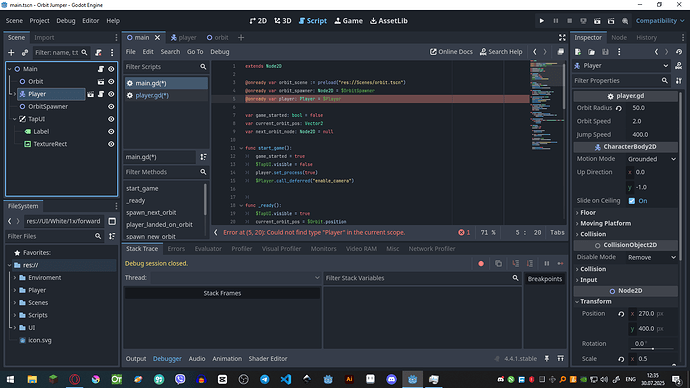Switch to the Errors debugger tab
Screen dimensions: 690x388
pos(176,249)
